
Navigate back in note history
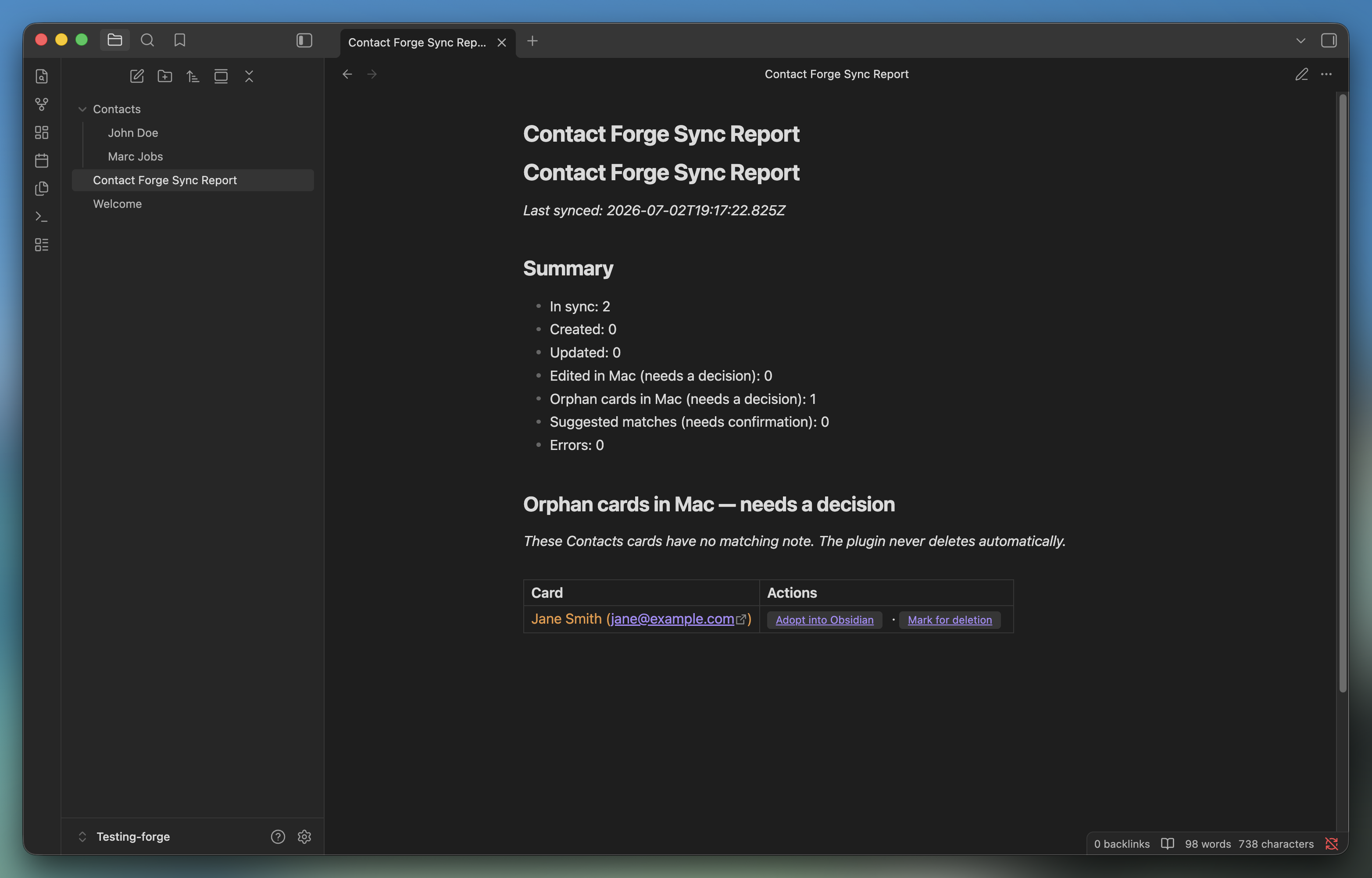[347, 74]
